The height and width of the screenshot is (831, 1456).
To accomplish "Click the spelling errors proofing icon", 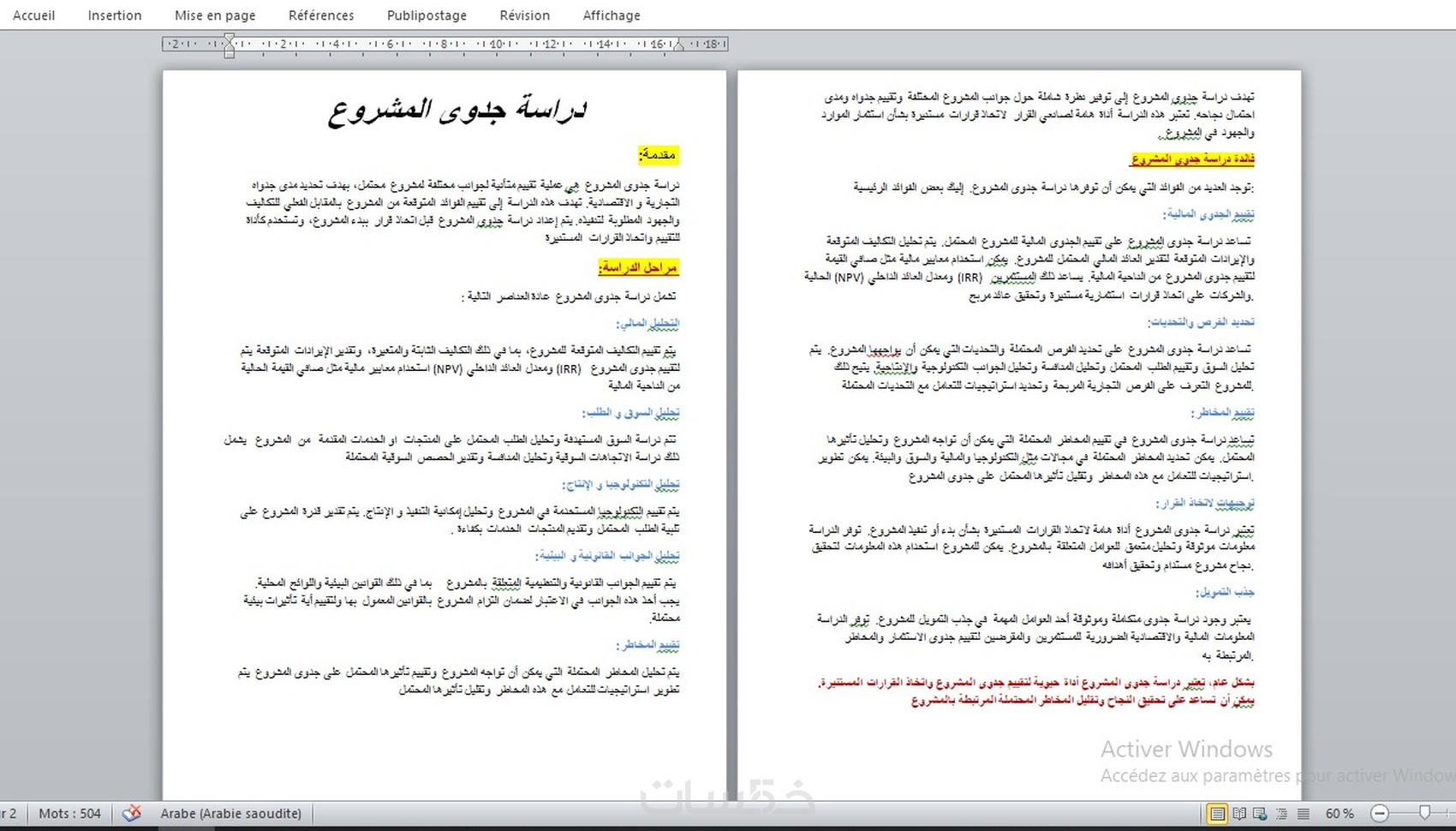I will [x=131, y=813].
